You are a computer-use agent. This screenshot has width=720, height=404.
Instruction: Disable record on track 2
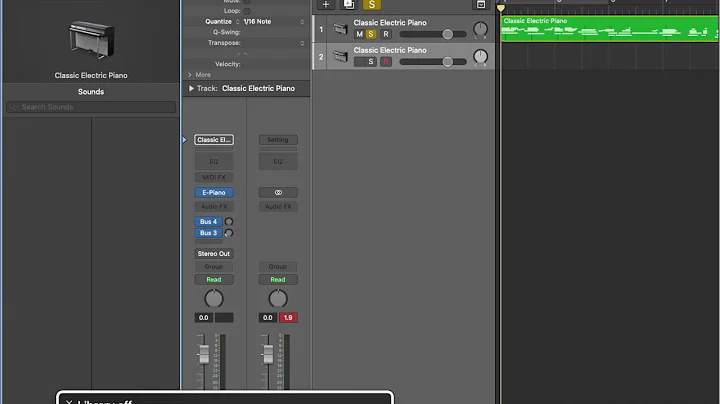[386, 62]
